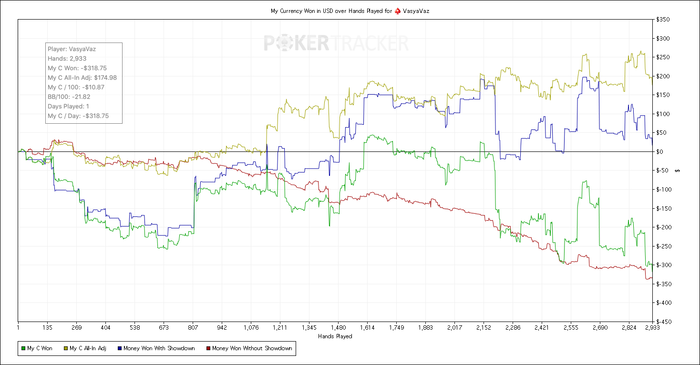Click the x-axis tick label 1,480
Screen dimensions: 700x365
pos(338,328)
